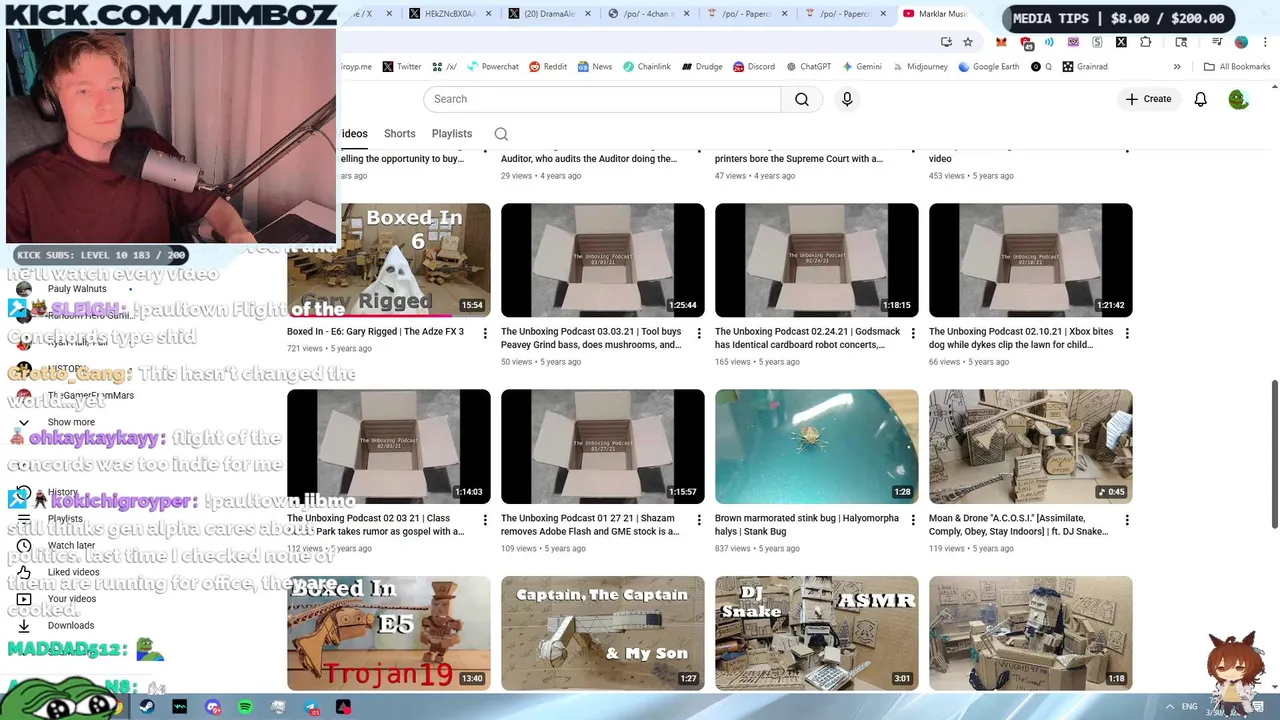Activate voice search microphone icon
Image resolution: width=1280 pixels, height=720 pixels.
847,99
